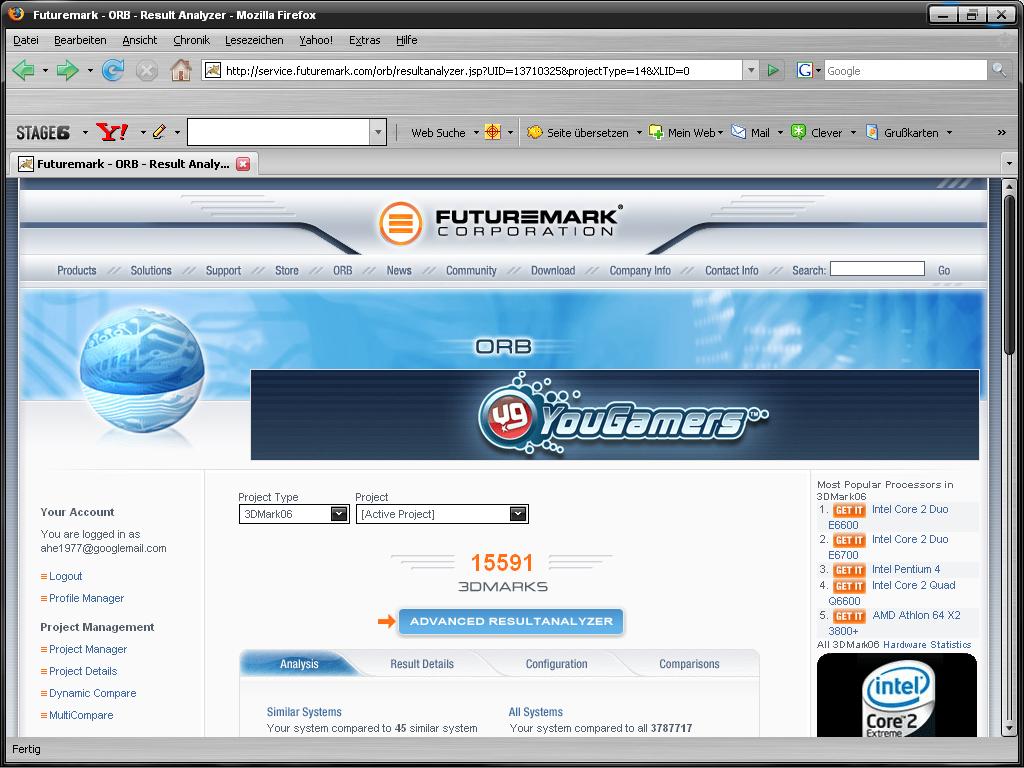1024x768 pixels.
Task: Click the Intel Core 2 Extreme ad image
Action: point(897,695)
